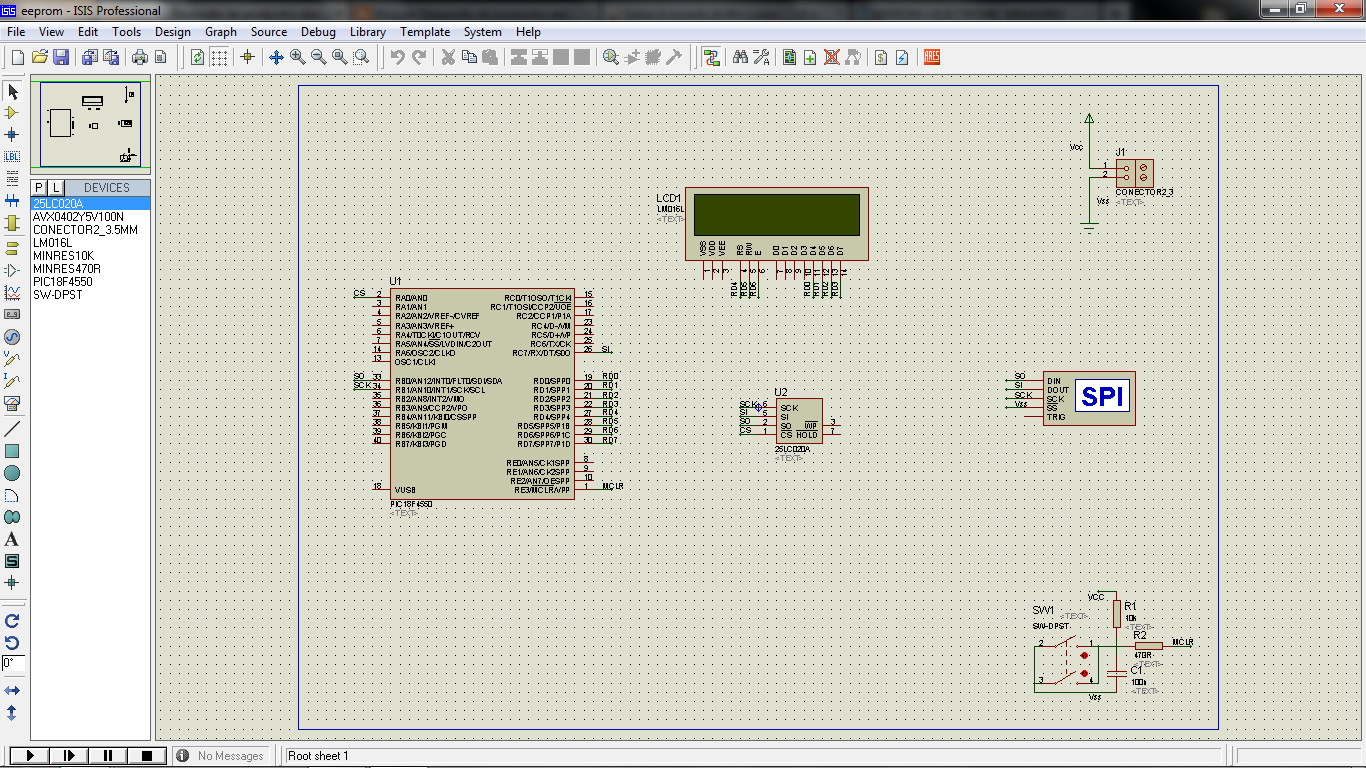1366x768 pixels.
Task: Toggle the grid display
Action: coord(219,57)
